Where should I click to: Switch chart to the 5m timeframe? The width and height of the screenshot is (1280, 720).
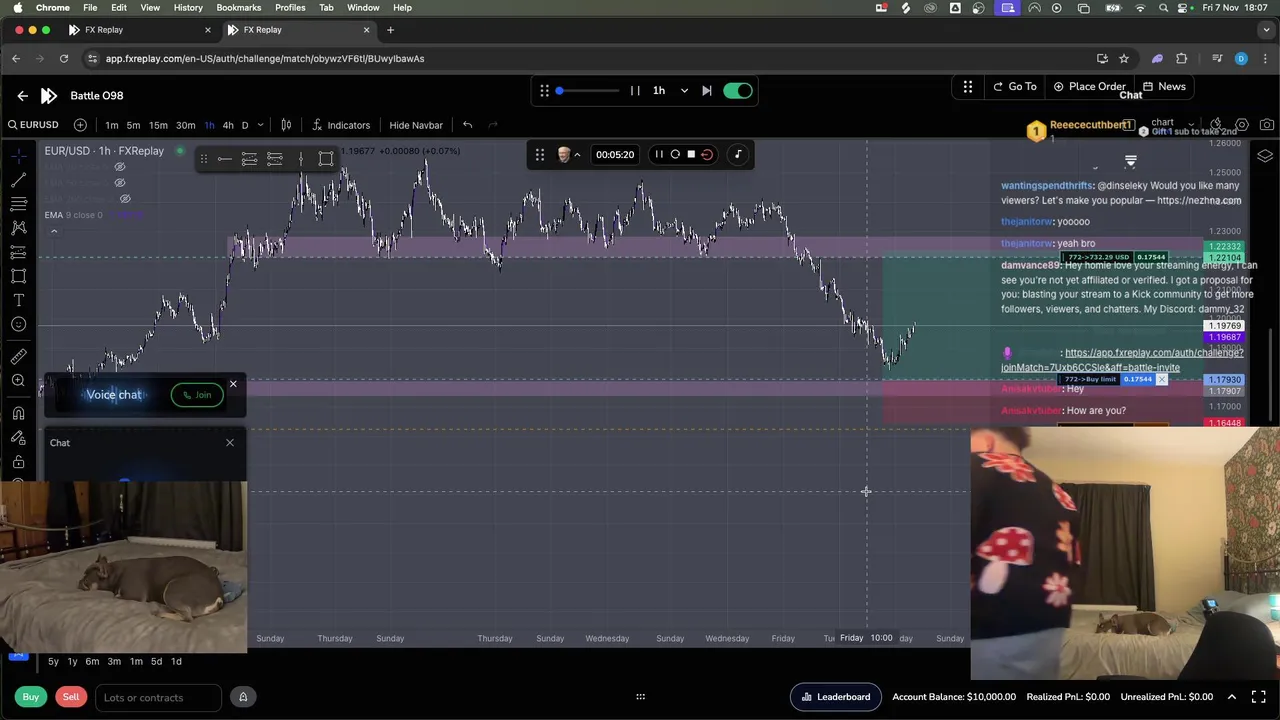tap(133, 125)
